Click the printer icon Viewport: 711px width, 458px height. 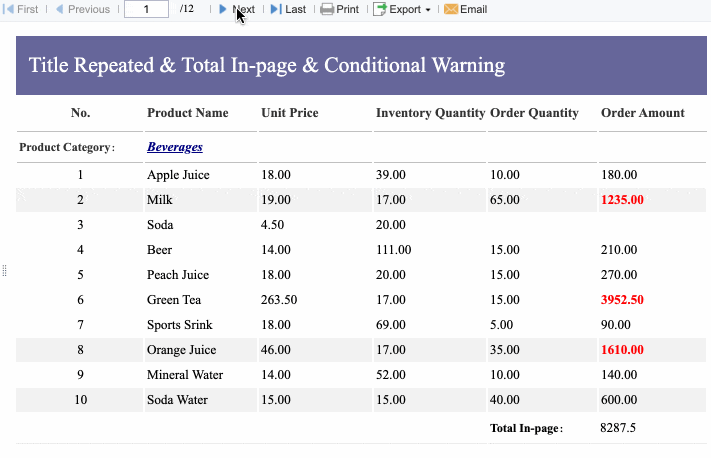coord(327,9)
